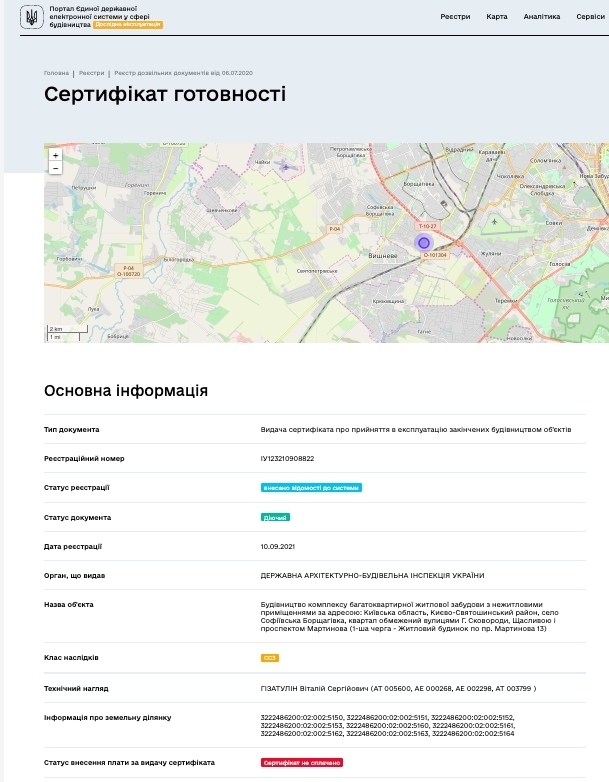
Task: Click the airport plane icon near Жуляни
Action: pyautogui.click(x=494, y=222)
